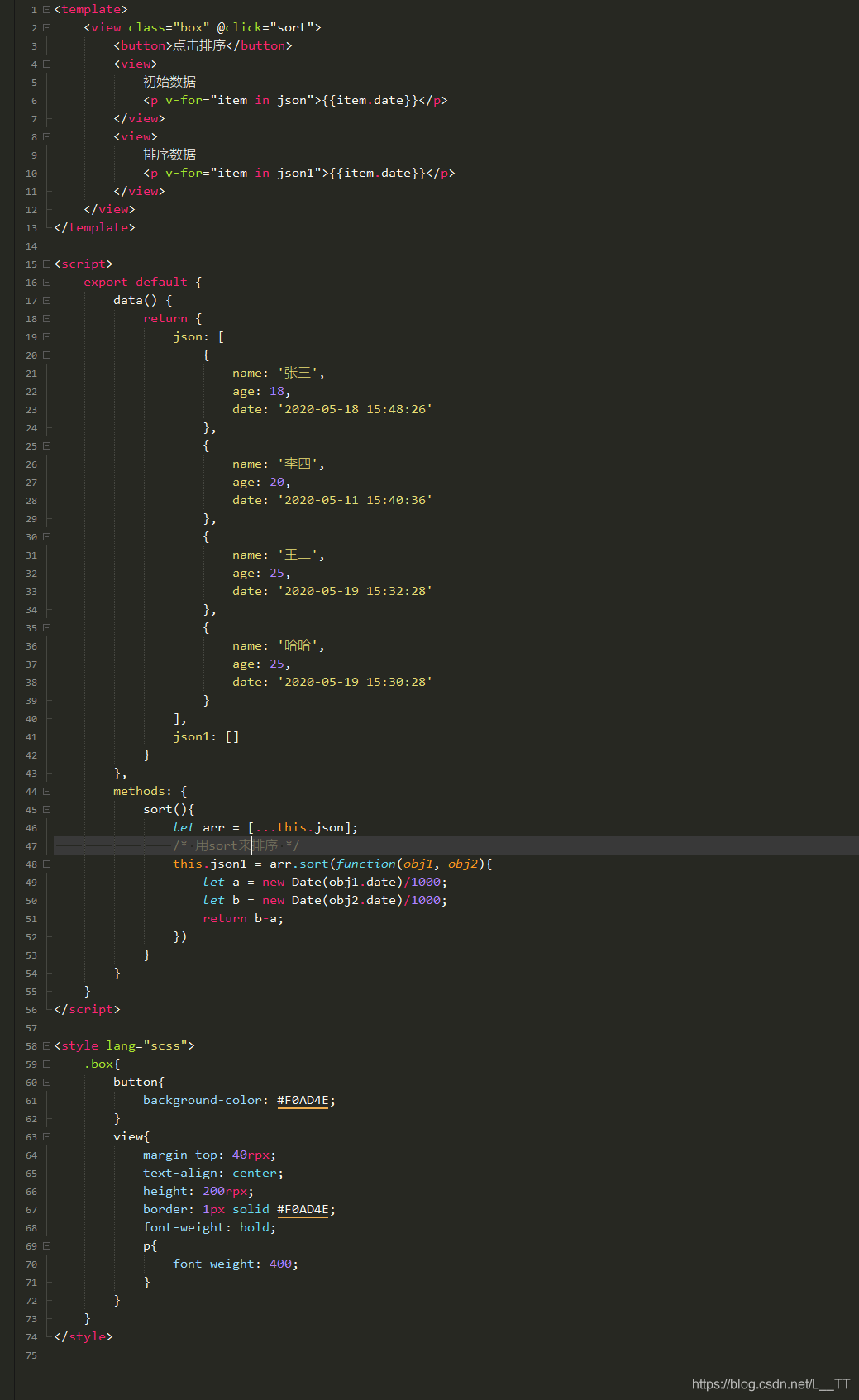
Task: Click date string '2020-05-11 15:40:36'
Action: pos(355,500)
